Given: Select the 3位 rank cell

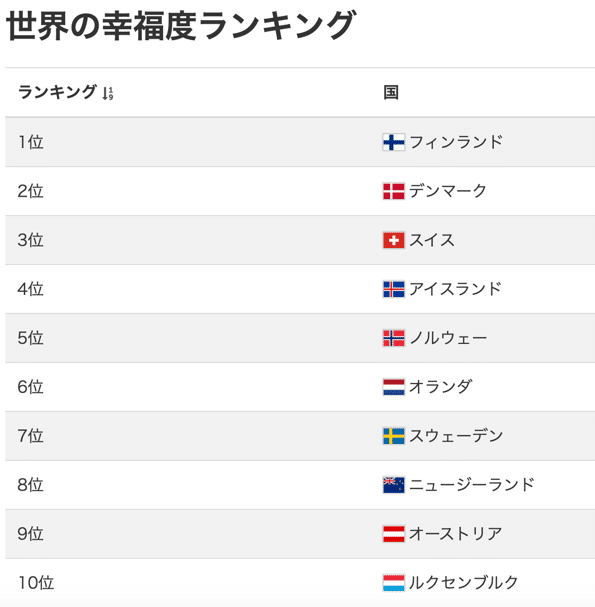Looking at the screenshot, I should [x=30, y=240].
